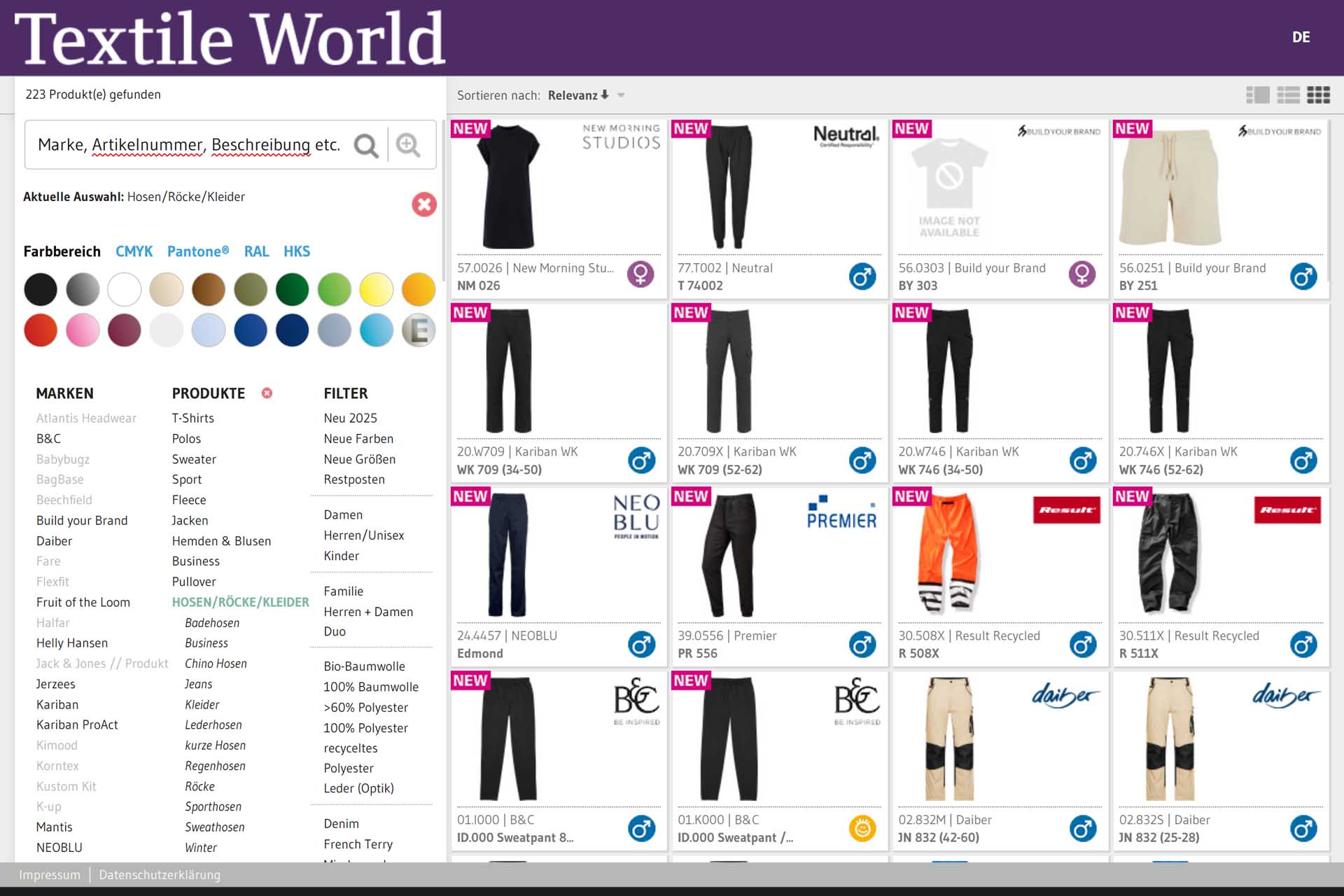
Task: Switch to grid view icon
Action: (1318, 94)
